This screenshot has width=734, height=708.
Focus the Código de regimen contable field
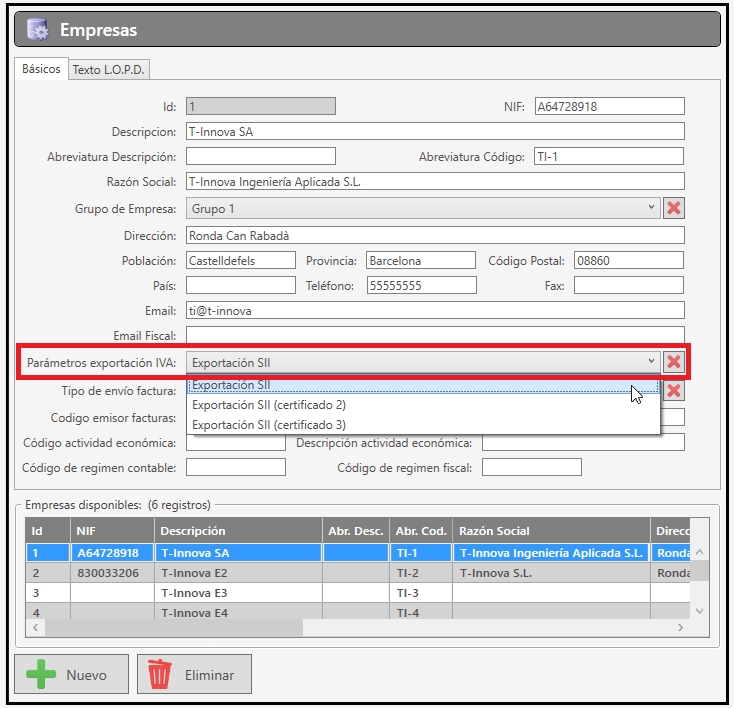tap(236, 467)
